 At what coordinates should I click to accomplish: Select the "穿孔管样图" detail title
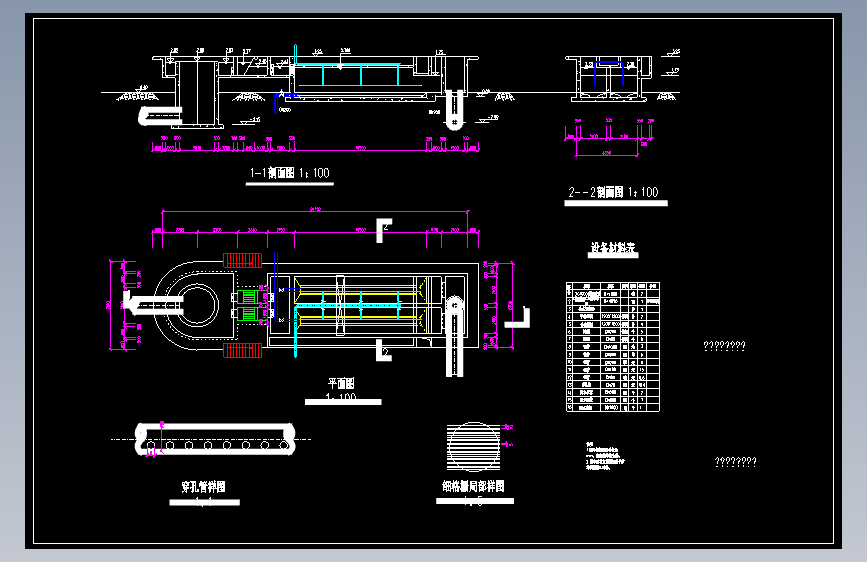[203, 487]
